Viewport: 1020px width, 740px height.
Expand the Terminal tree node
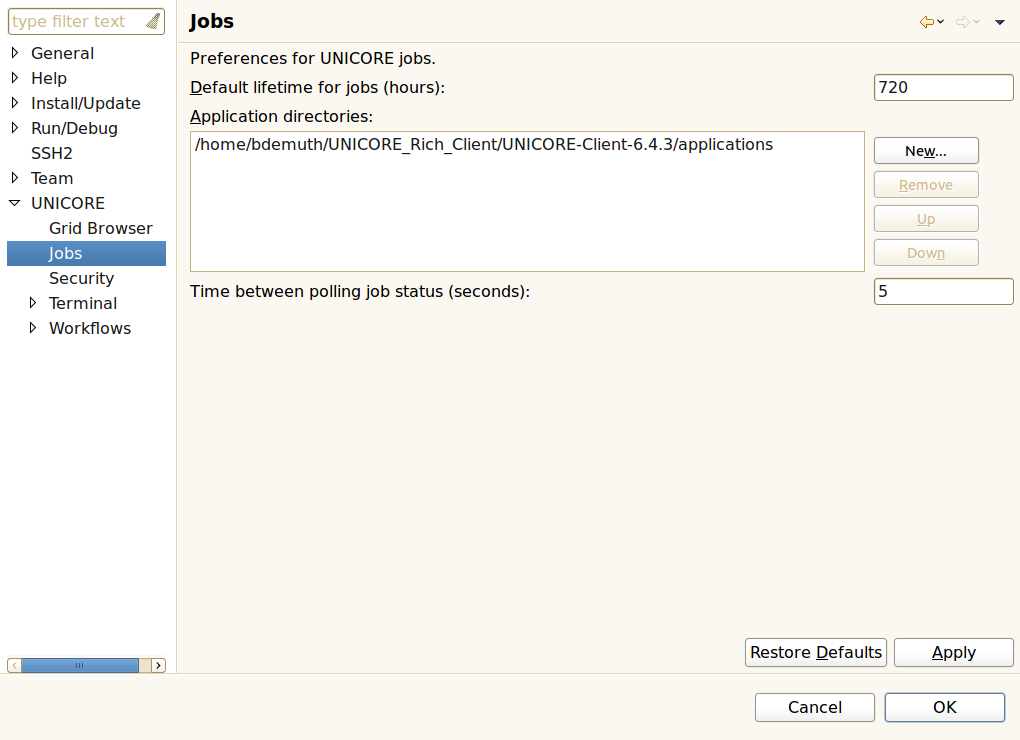point(33,302)
